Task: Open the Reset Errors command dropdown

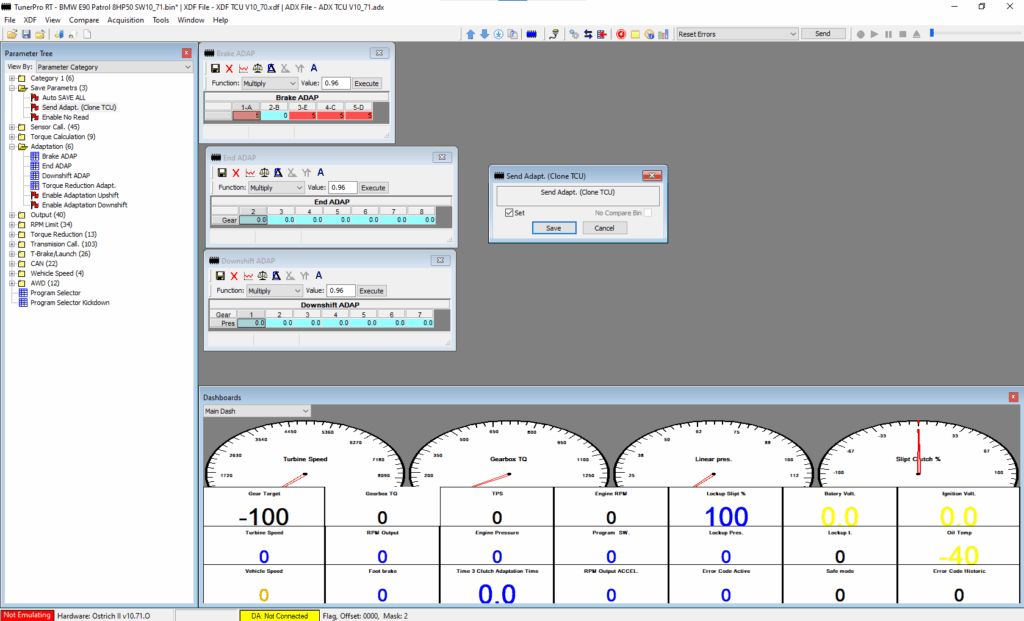Action: (737, 34)
